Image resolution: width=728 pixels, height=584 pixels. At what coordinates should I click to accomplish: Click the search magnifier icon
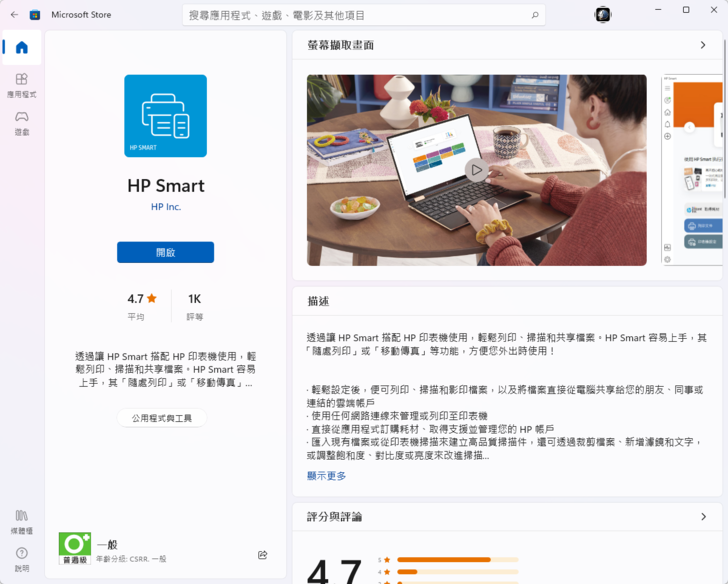coord(535,15)
